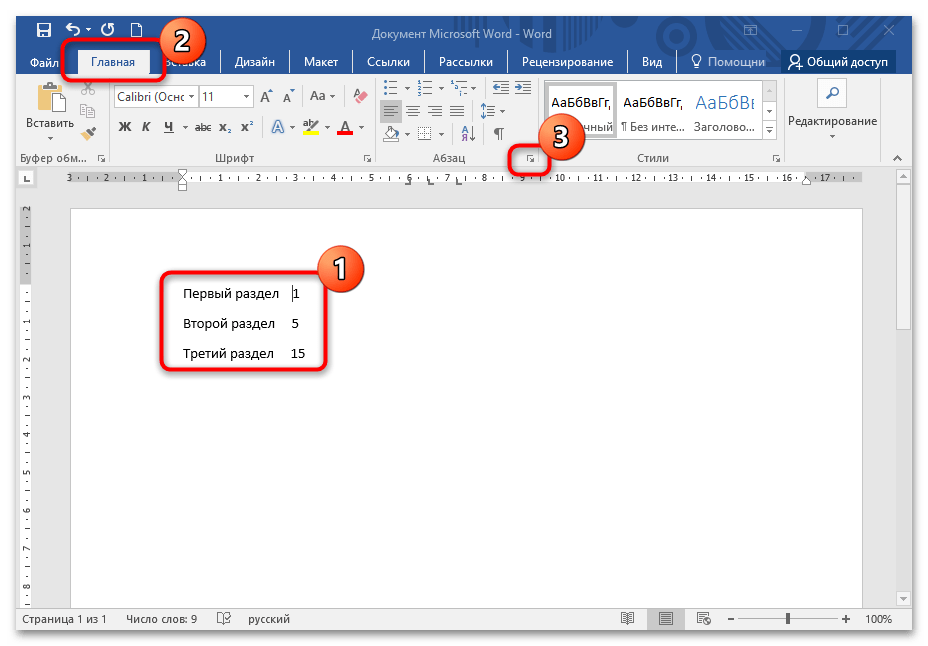Expand the Абзац paragraph settings dialog launcher
Viewport: 928px width, 646px height.
click(531, 159)
